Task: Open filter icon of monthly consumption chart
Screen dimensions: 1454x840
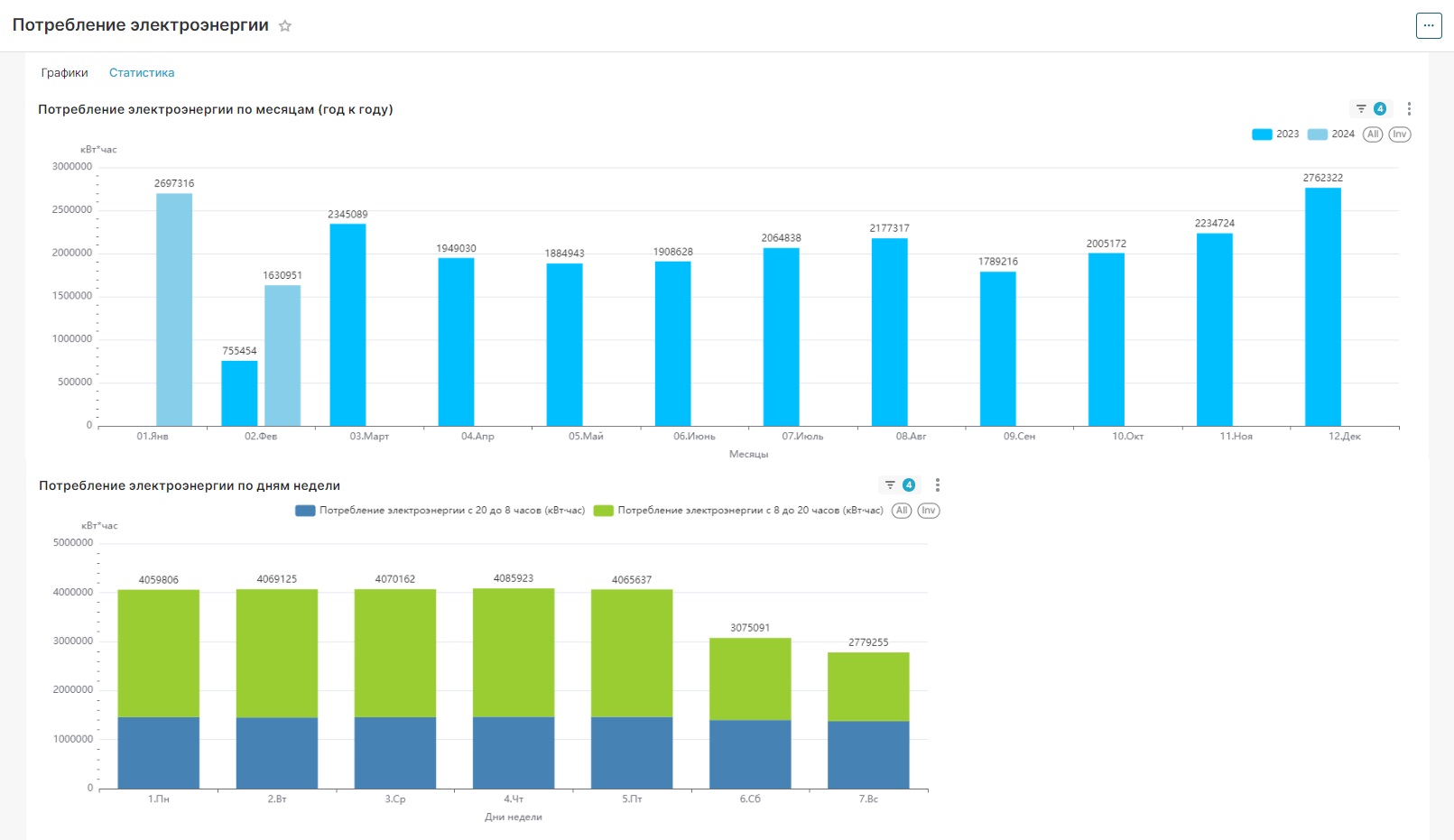Action: [1361, 108]
